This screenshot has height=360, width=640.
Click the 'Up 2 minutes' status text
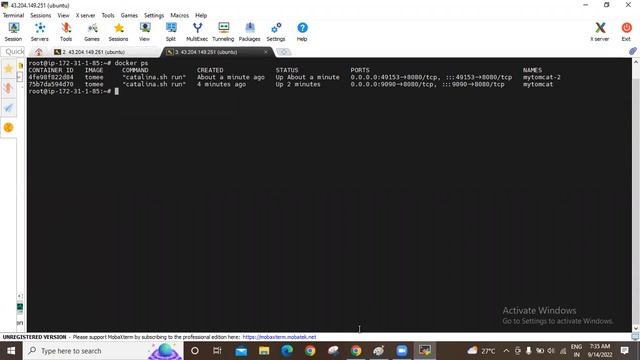[x=298, y=84]
